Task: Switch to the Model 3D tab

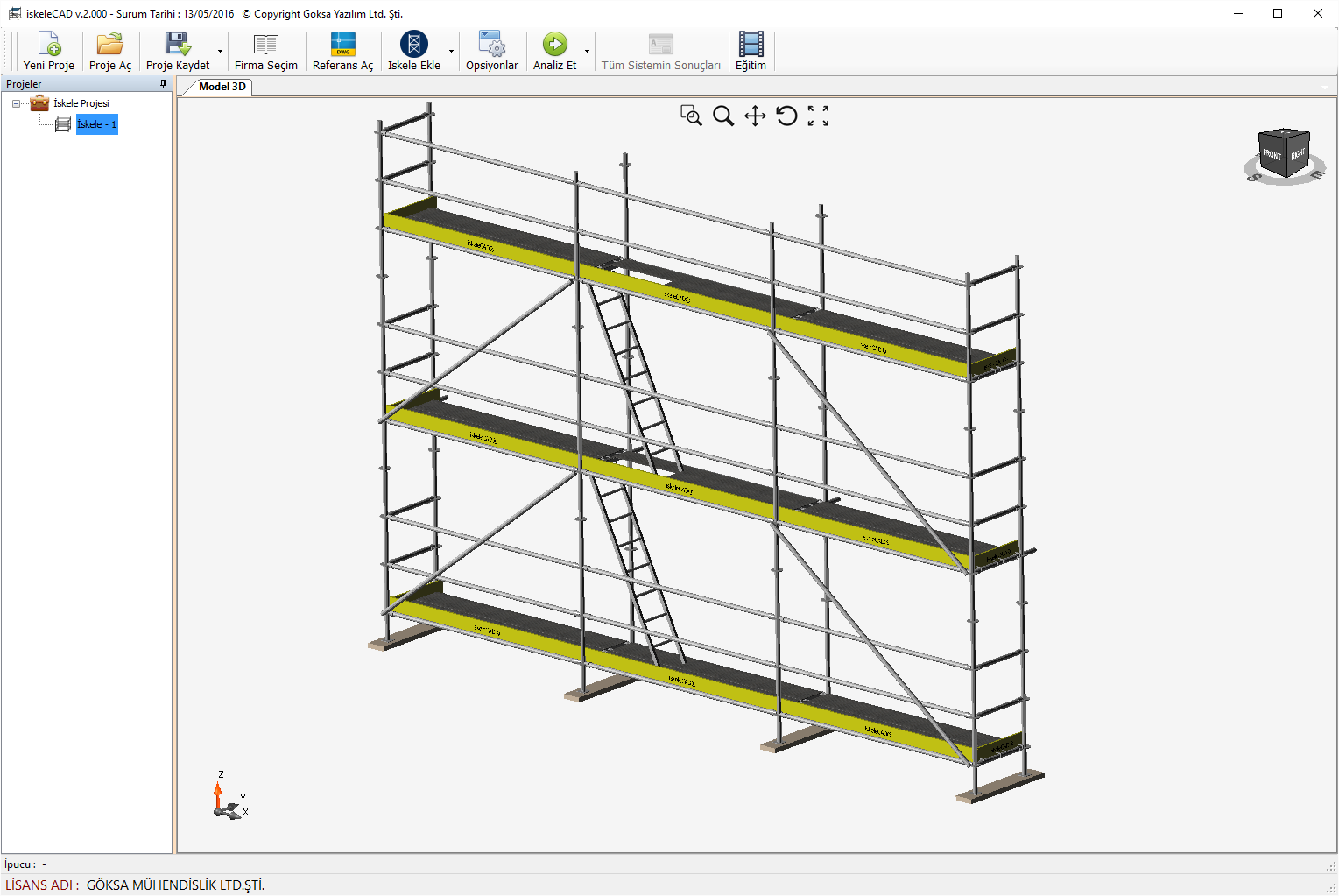Action: pyautogui.click(x=222, y=87)
